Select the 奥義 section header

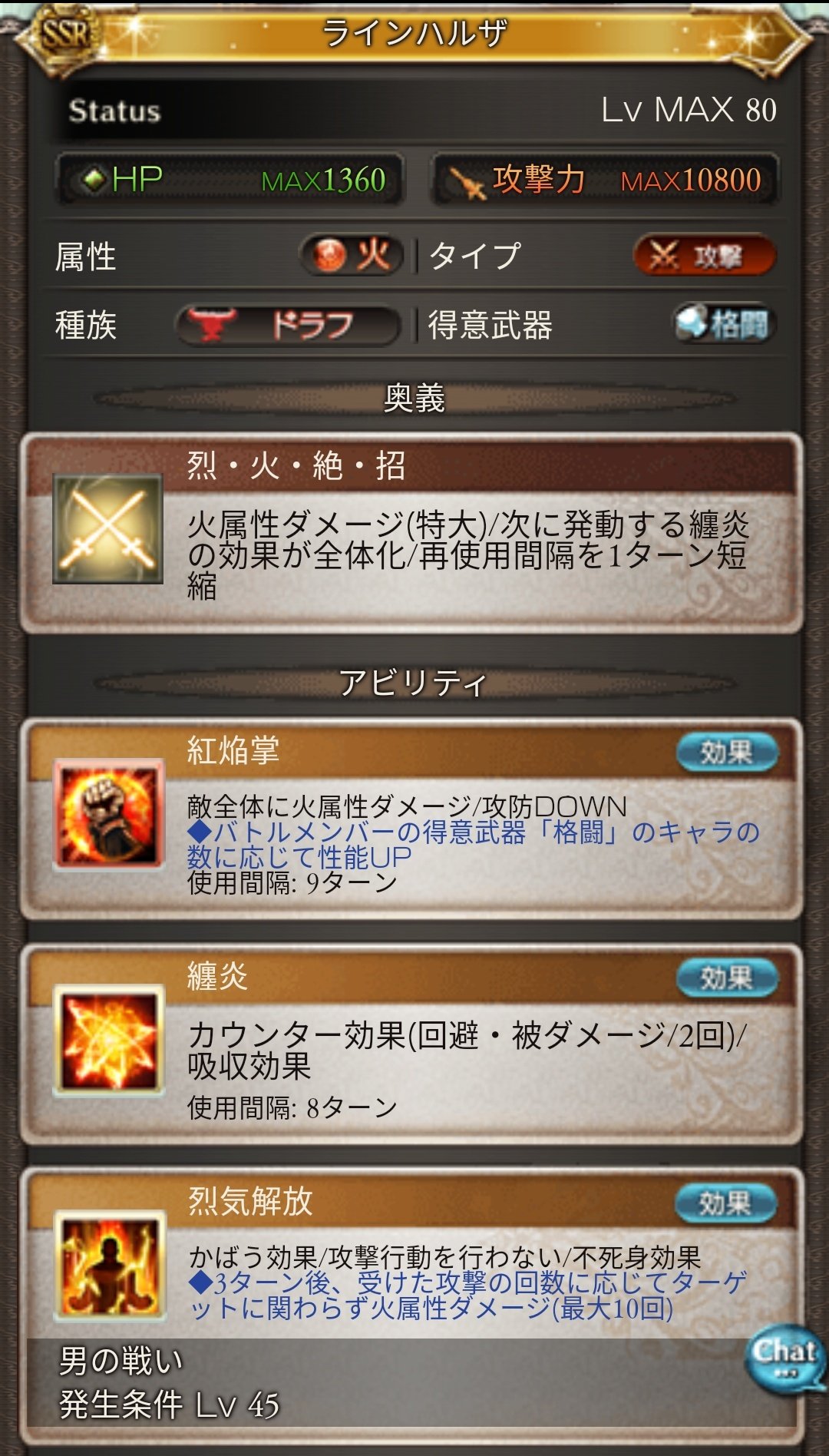414,398
